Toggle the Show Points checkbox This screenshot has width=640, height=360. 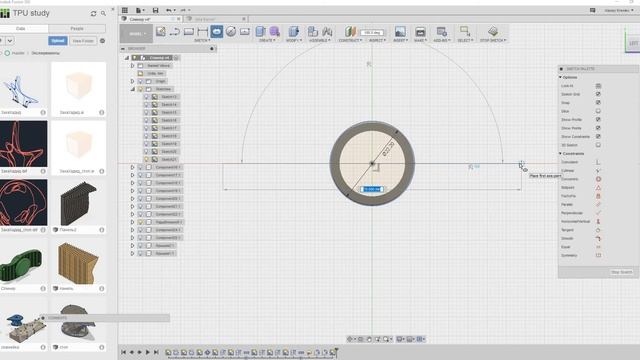[x=598, y=128]
